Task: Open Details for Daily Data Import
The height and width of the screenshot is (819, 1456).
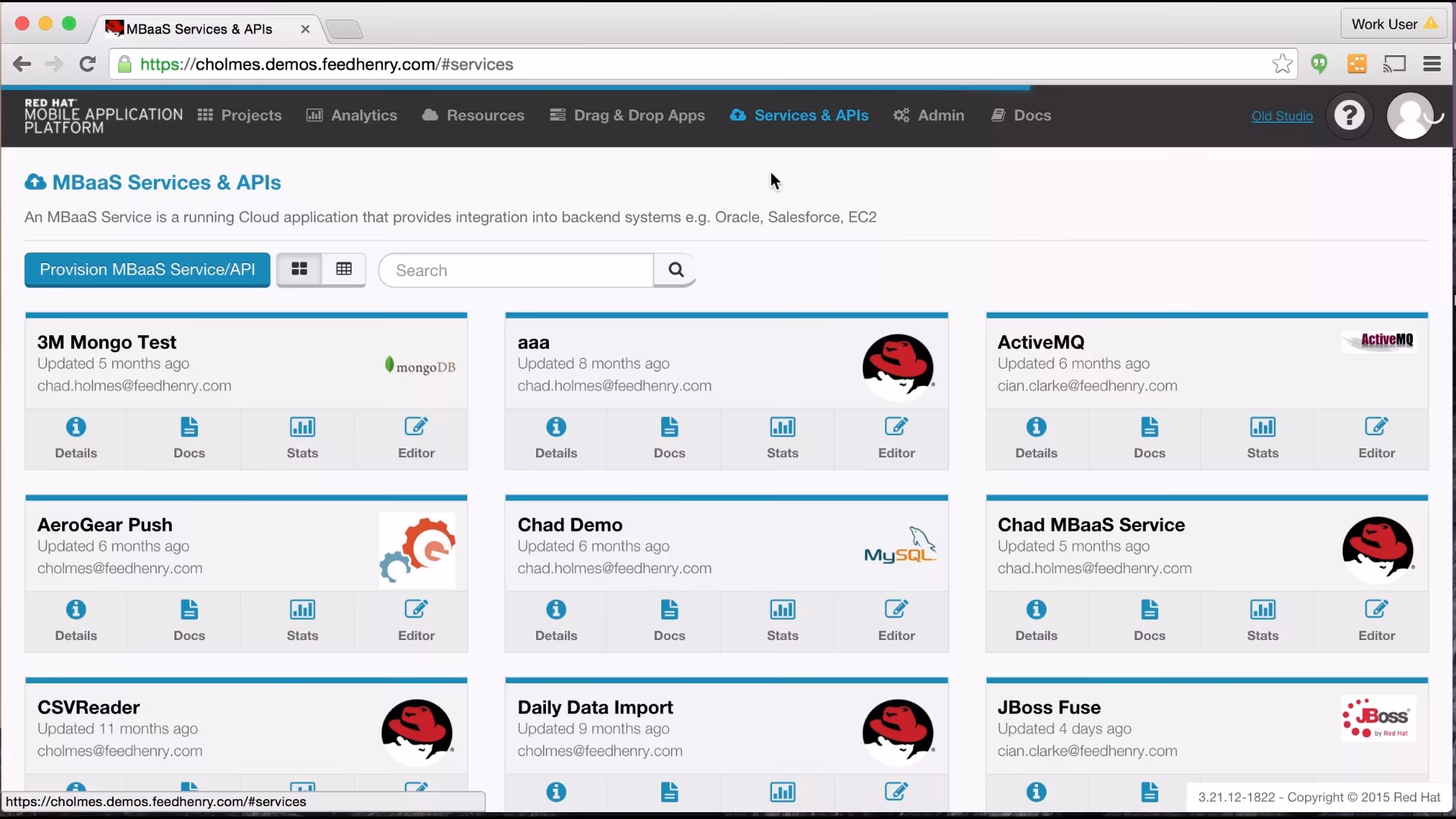Action: click(x=556, y=792)
